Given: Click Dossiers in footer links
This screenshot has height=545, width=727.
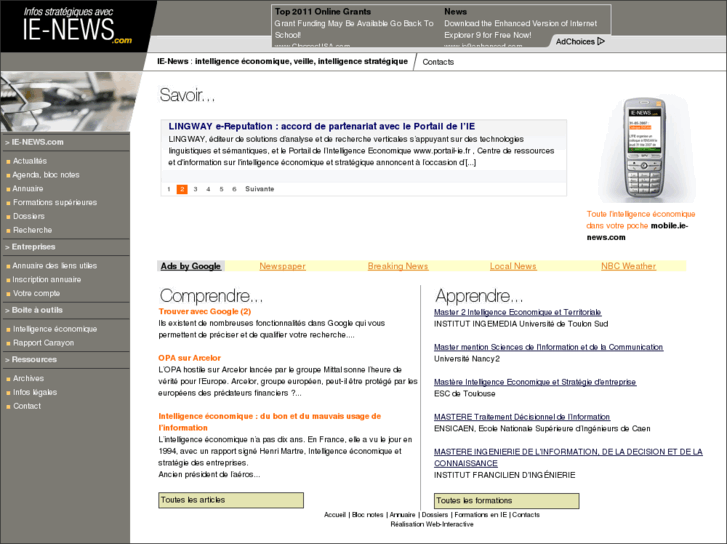Looking at the screenshot, I should click(x=435, y=515).
